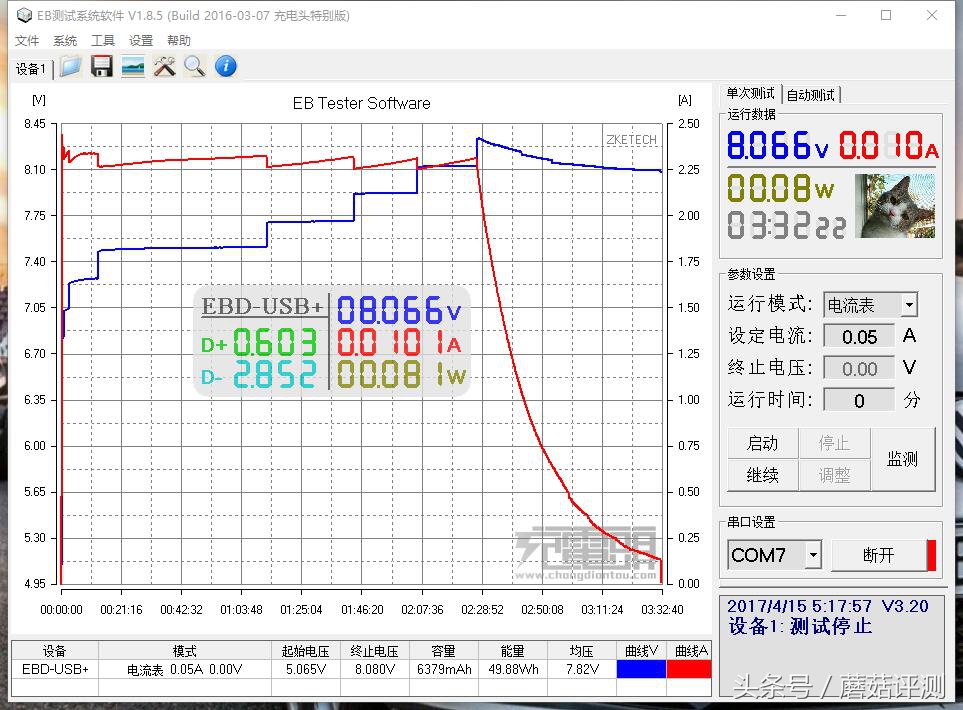Screen dimensions: 963x710
Task: Select the 设备1 device tab
Action: [x=30, y=69]
